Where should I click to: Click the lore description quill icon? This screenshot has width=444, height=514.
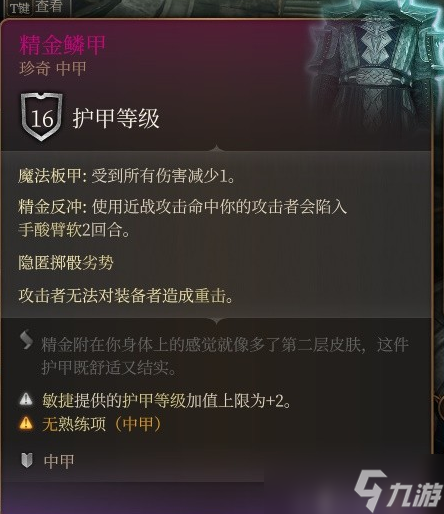click(x=26, y=340)
